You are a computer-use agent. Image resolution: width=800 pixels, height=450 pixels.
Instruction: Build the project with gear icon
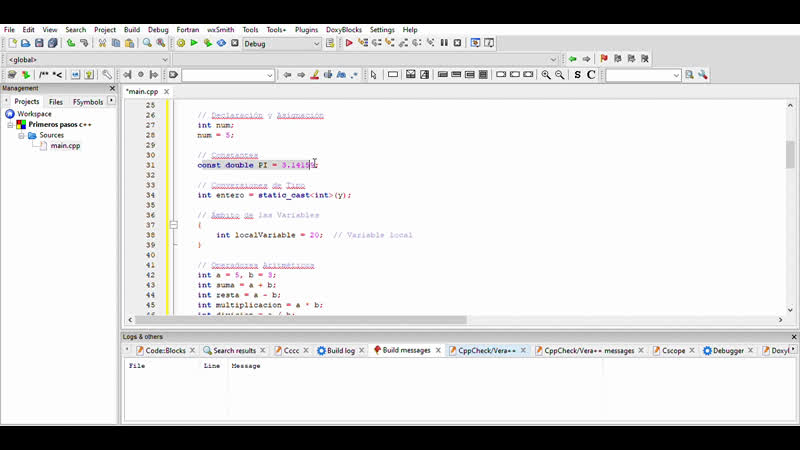click(x=181, y=43)
